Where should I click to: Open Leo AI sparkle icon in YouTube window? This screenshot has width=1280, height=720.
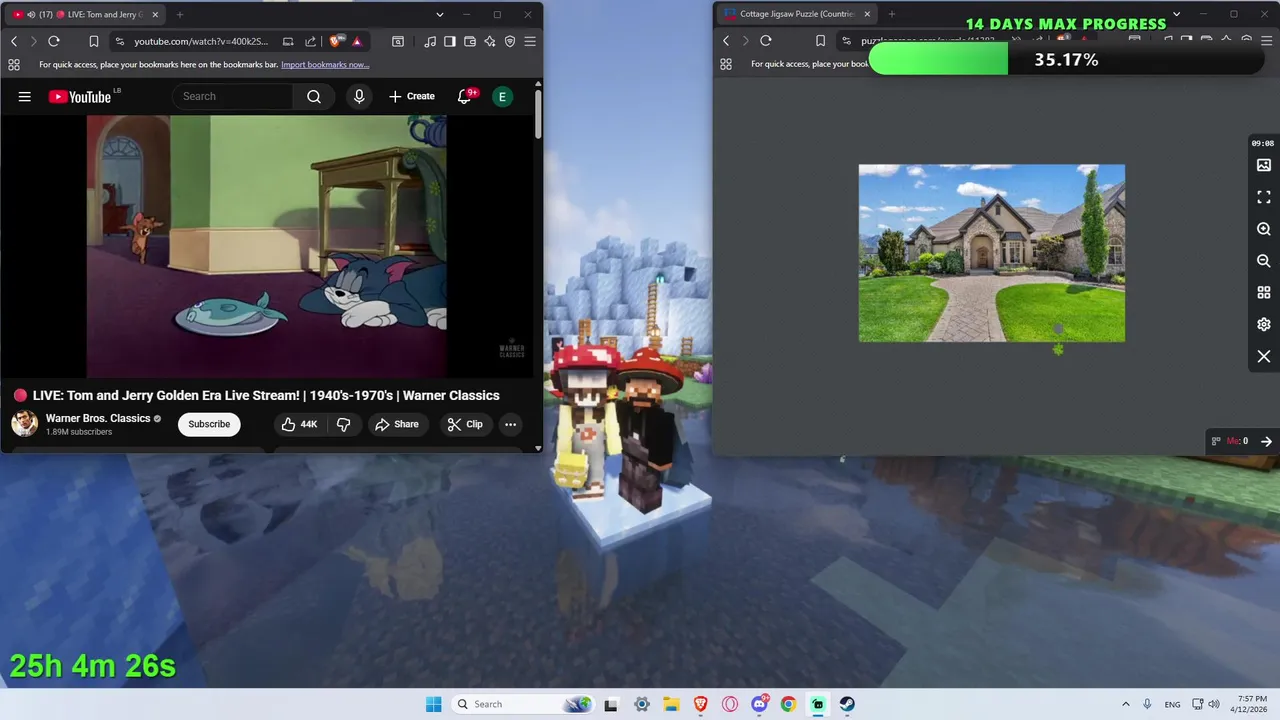tap(490, 41)
